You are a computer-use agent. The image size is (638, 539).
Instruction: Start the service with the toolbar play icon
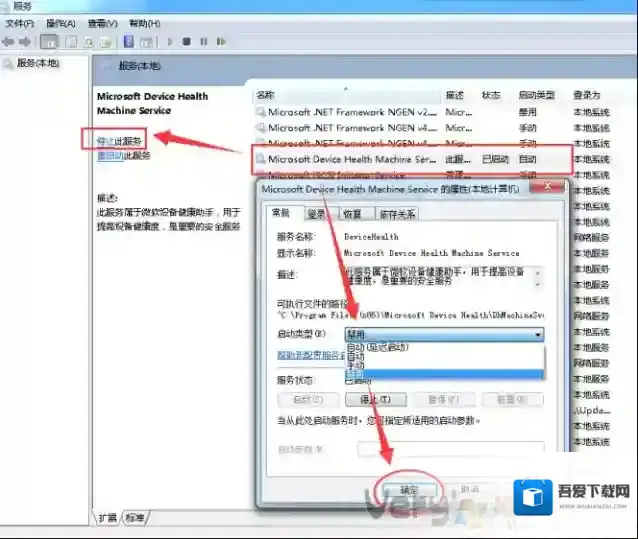pyautogui.click(x=170, y=41)
